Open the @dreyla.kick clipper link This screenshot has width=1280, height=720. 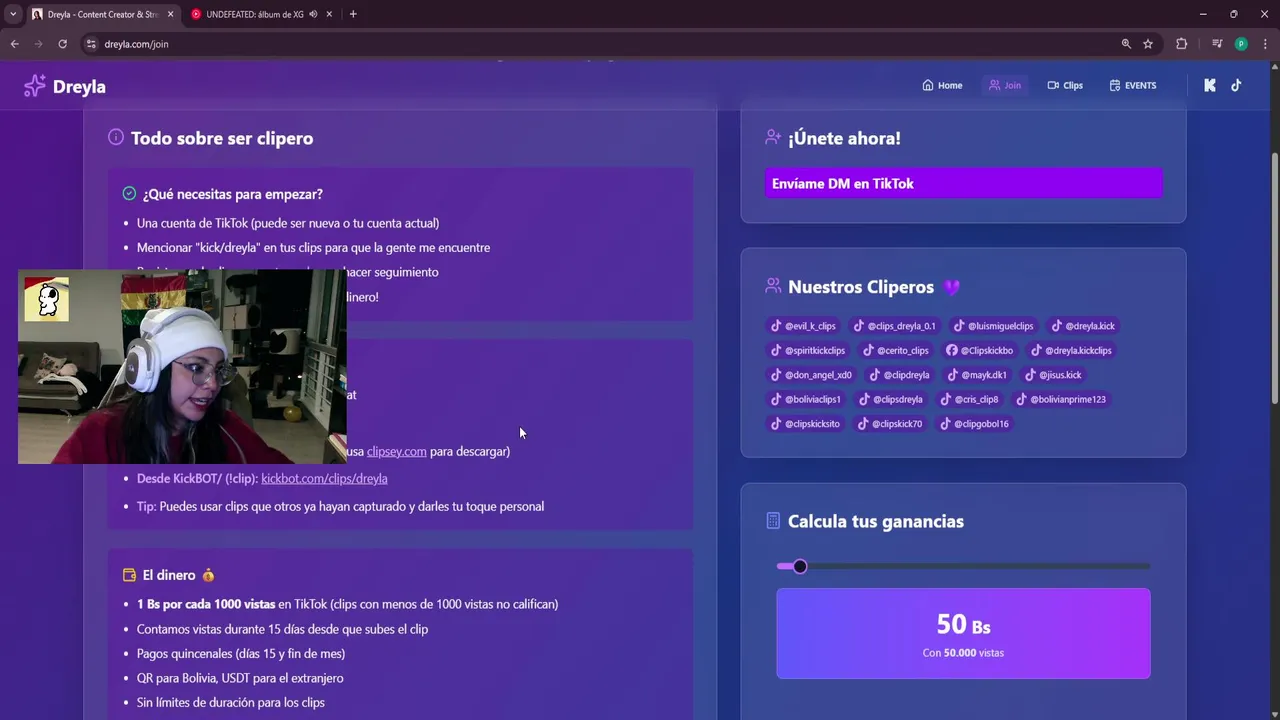point(1083,326)
